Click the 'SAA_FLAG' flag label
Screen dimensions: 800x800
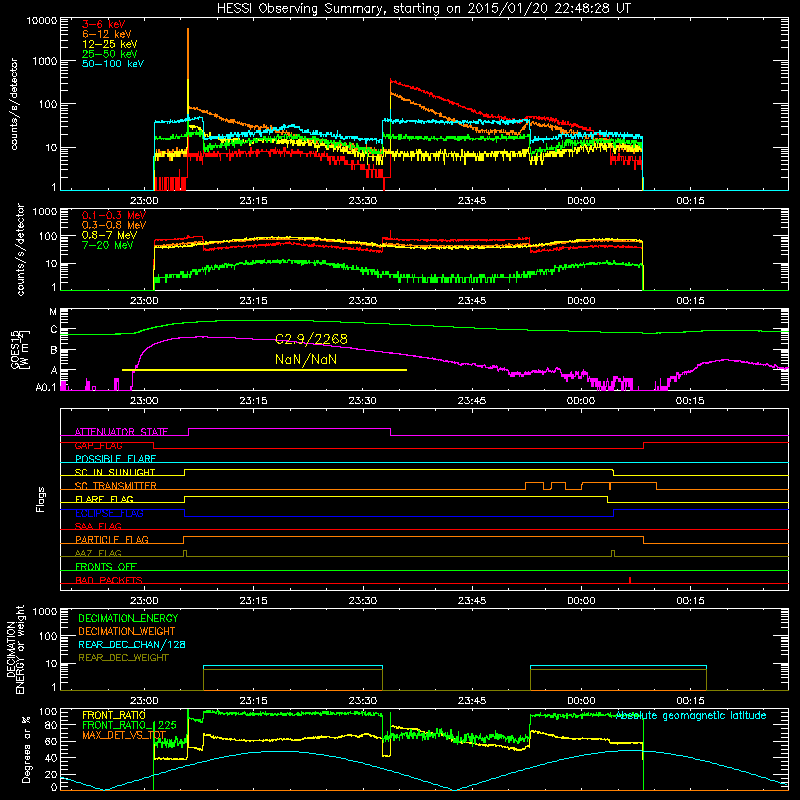[x=98, y=526]
